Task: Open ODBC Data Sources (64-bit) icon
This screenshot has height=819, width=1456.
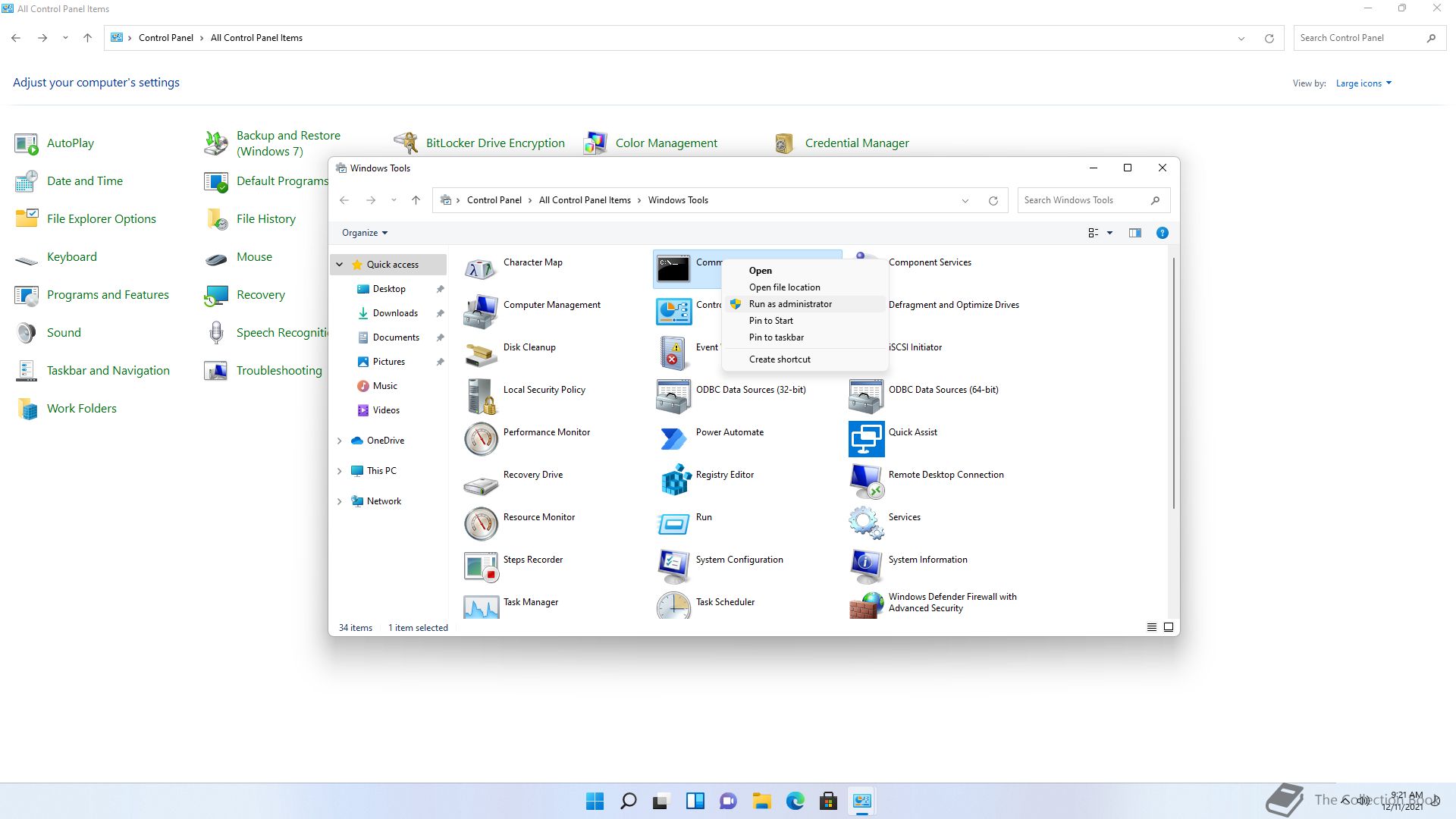Action: [x=866, y=396]
